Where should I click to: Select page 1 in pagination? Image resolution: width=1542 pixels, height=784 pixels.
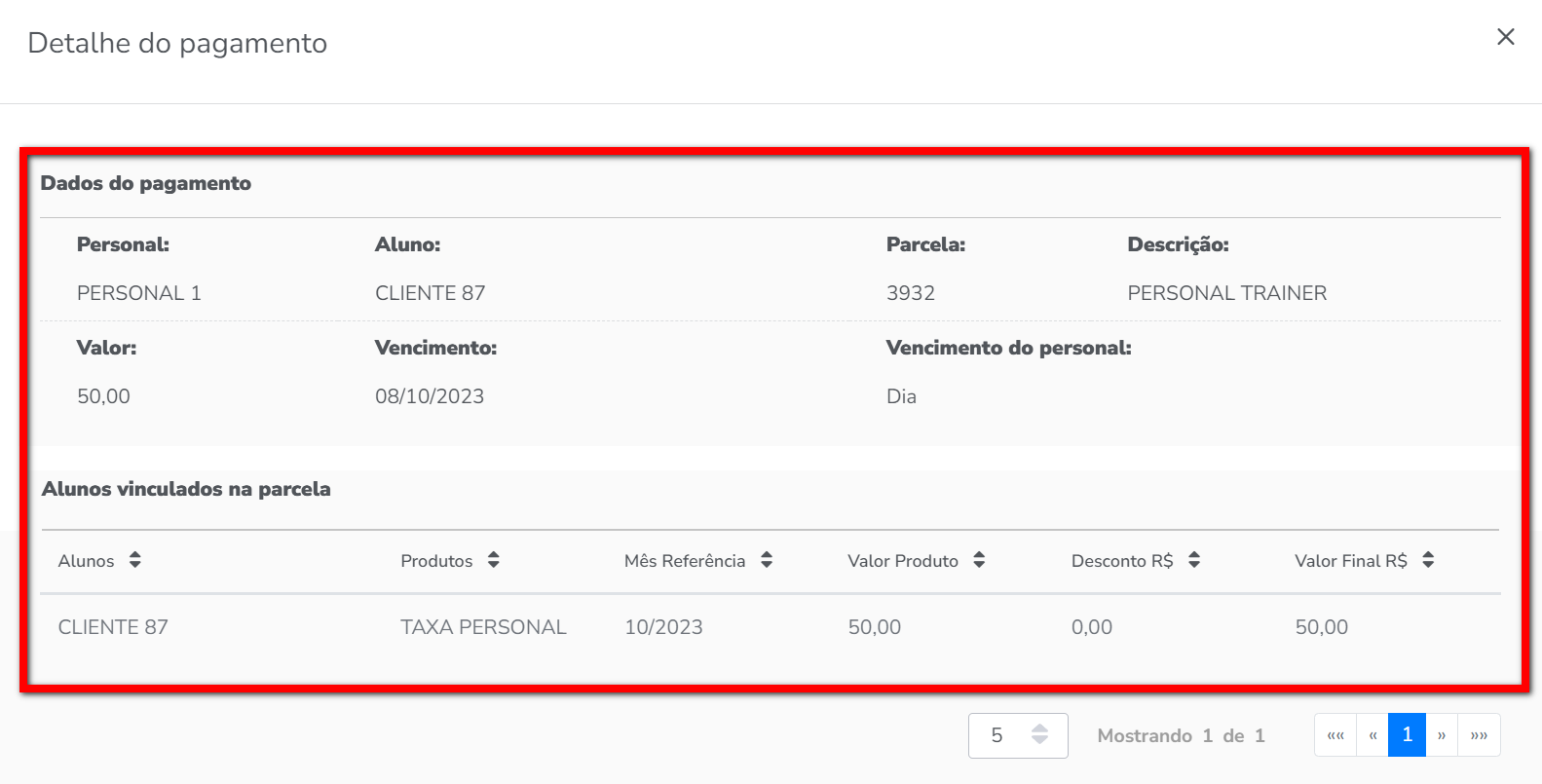[1407, 735]
